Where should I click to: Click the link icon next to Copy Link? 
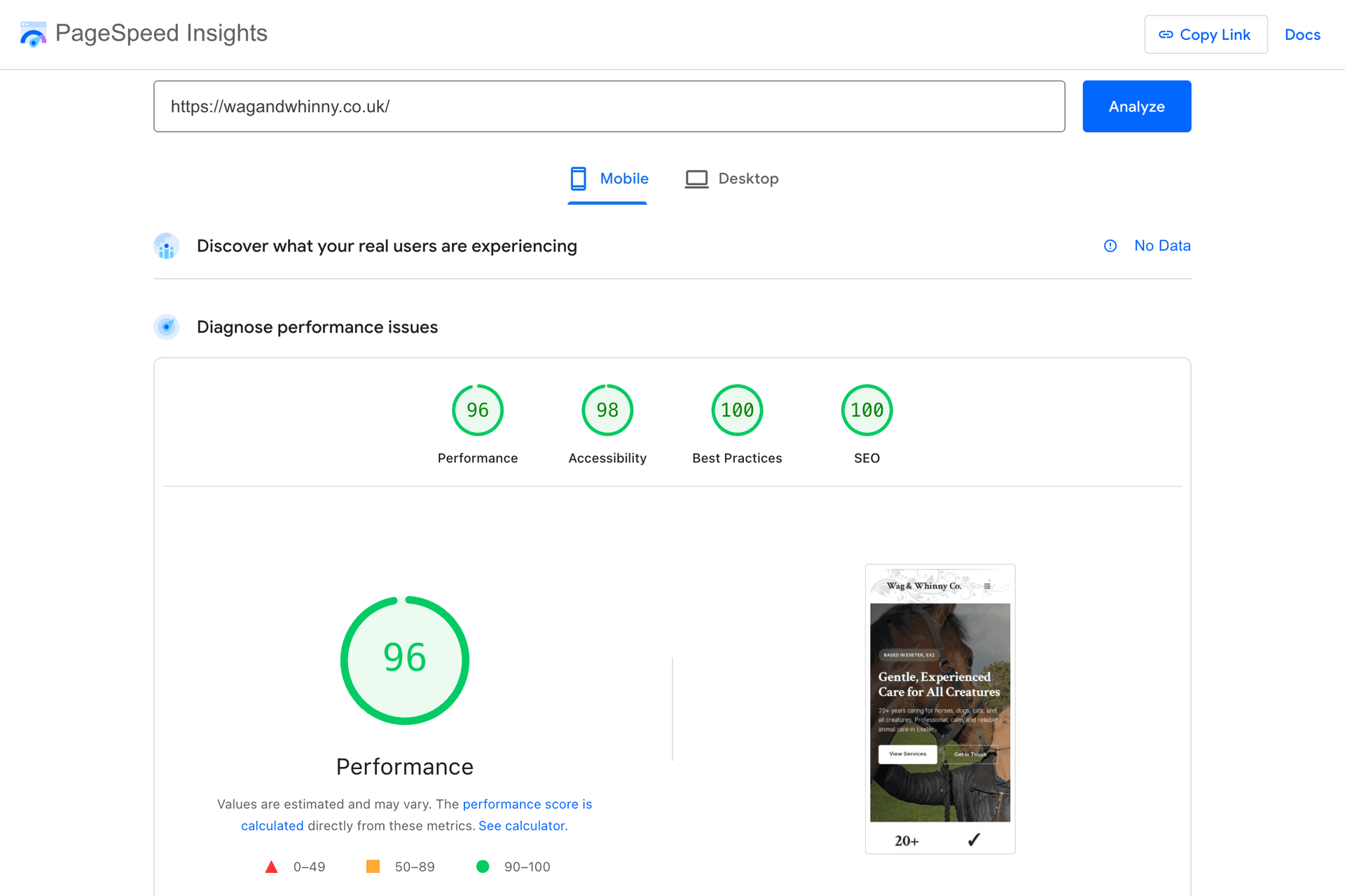[x=1165, y=34]
